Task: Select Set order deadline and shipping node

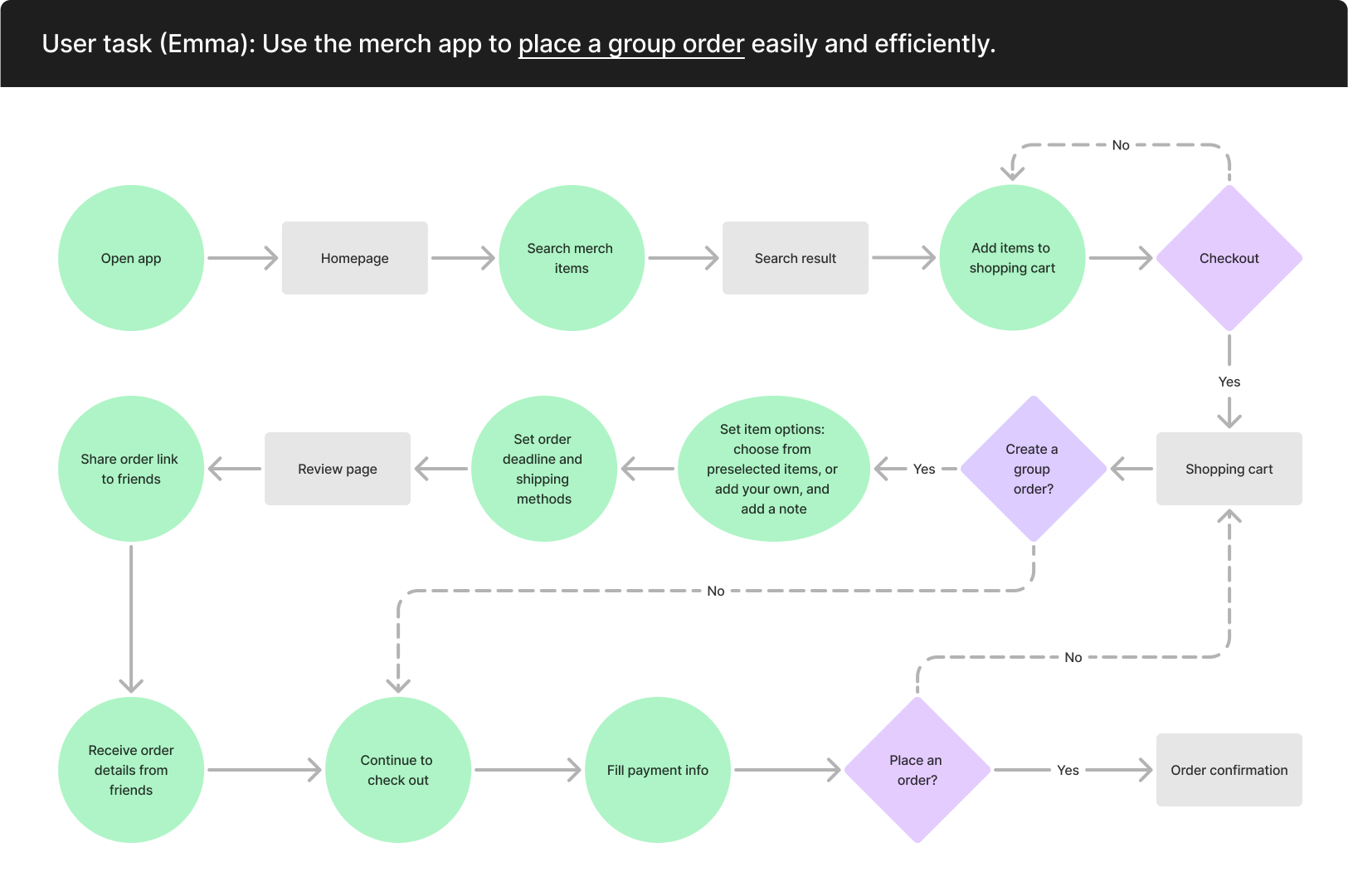Action: pyautogui.click(x=543, y=469)
